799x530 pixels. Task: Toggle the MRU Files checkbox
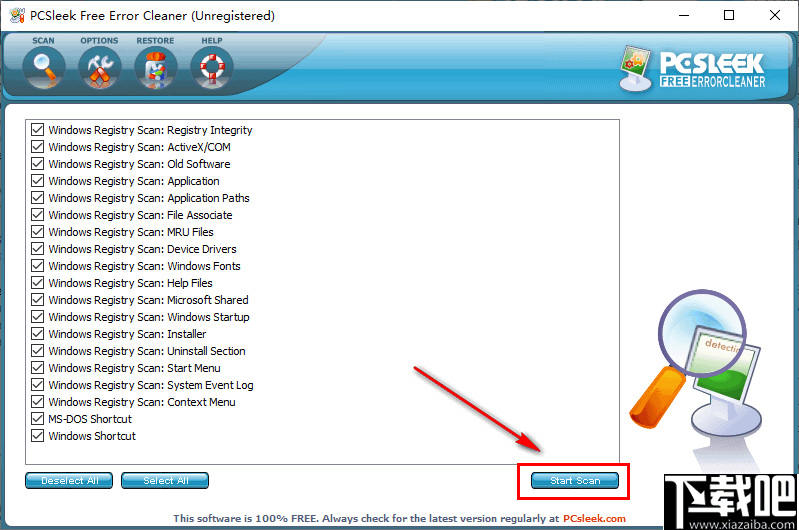(37, 231)
